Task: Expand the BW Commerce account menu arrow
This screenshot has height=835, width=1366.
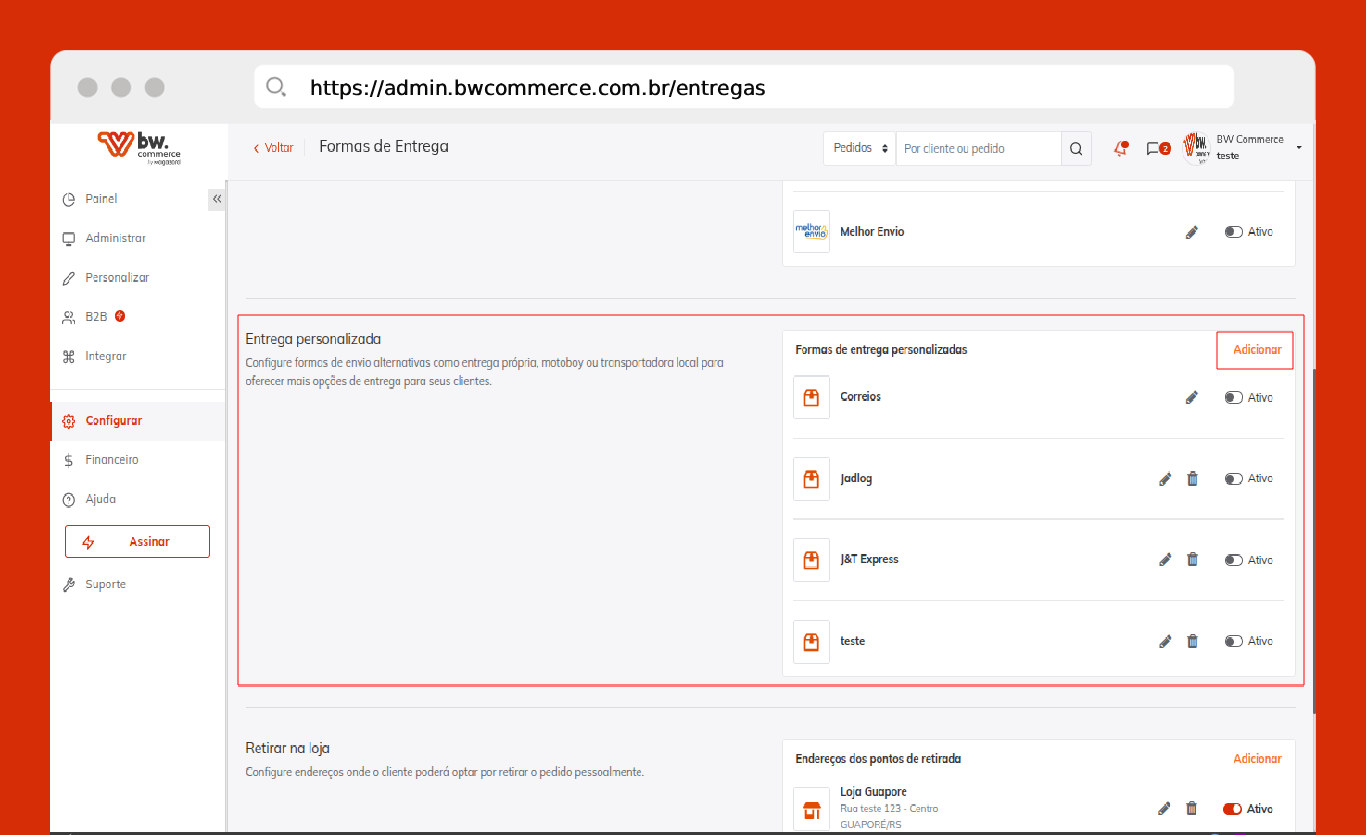Action: [1299, 148]
